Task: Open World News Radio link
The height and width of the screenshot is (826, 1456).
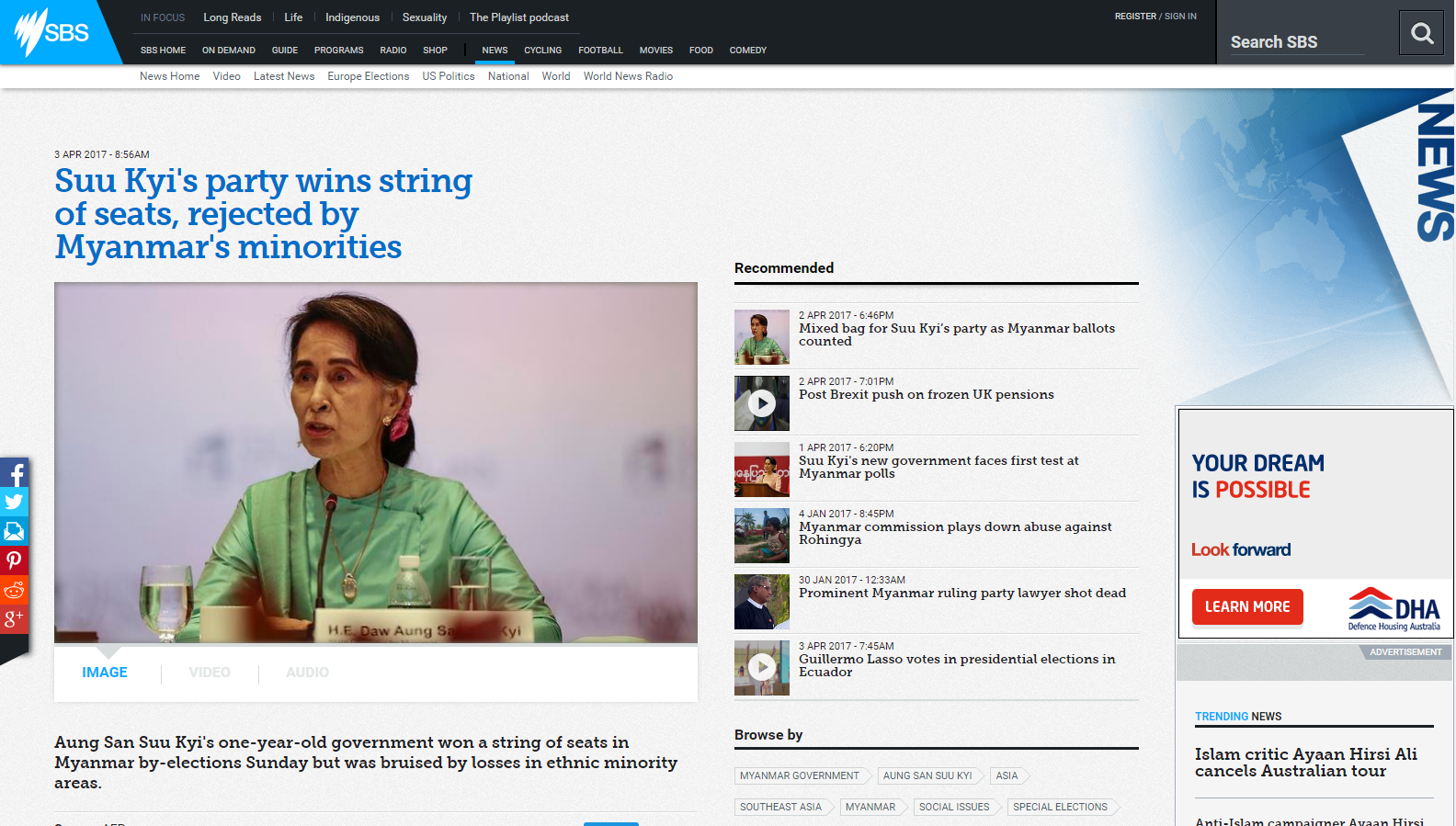Action: click(628, 76)
